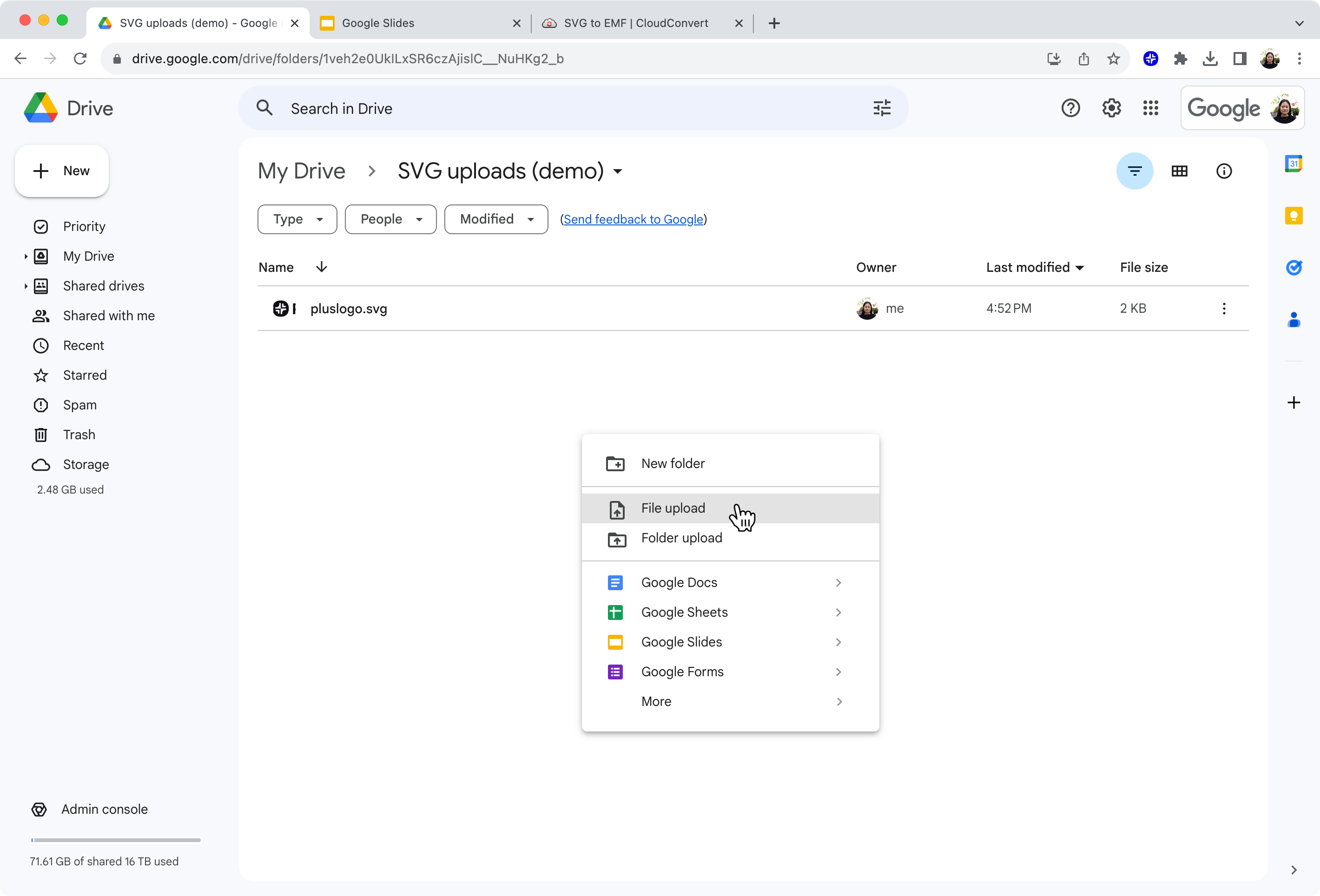Switch to Google Slides browser tab
The height and width of the screenshot is (896, 1320).
(420, 23)
